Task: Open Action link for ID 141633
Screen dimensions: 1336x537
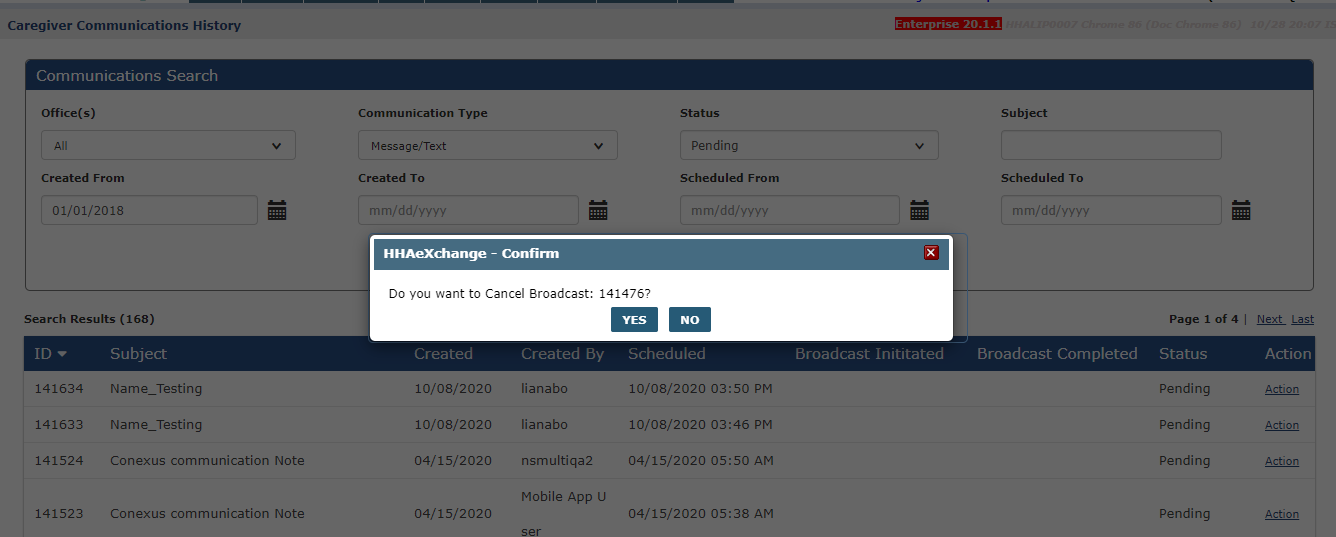Action: click(1281, 425)
